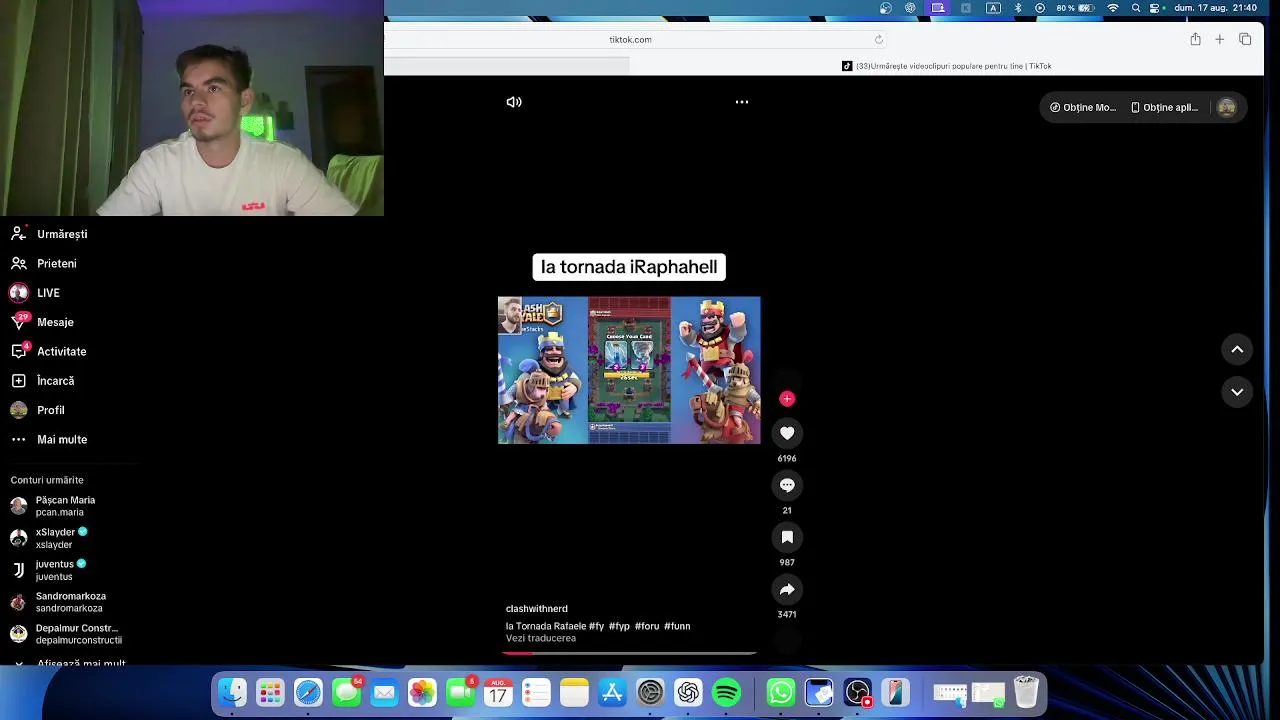Show Safari tab overview

tap(1245, 39)
